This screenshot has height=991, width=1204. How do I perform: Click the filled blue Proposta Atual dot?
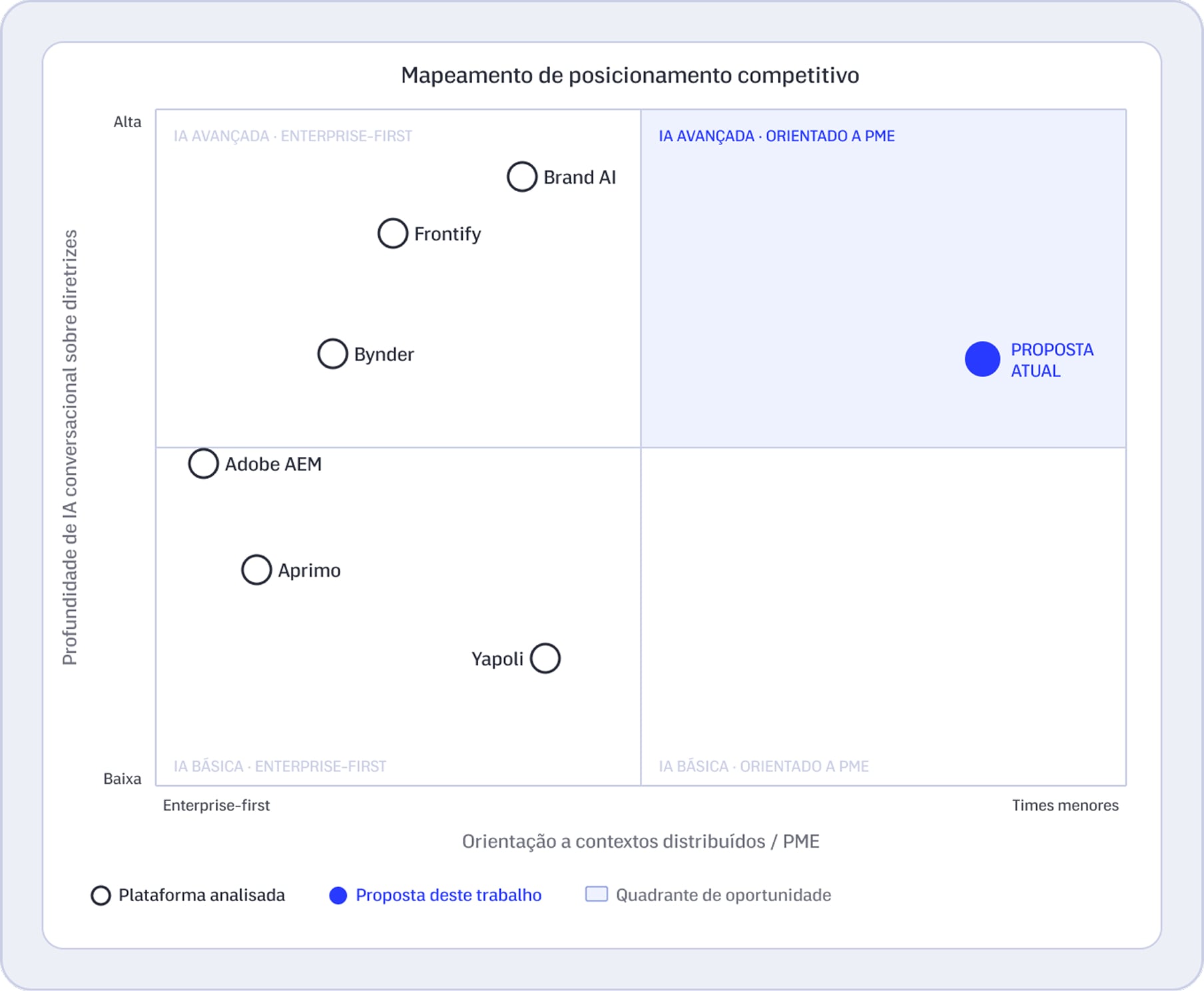point(983,359)
